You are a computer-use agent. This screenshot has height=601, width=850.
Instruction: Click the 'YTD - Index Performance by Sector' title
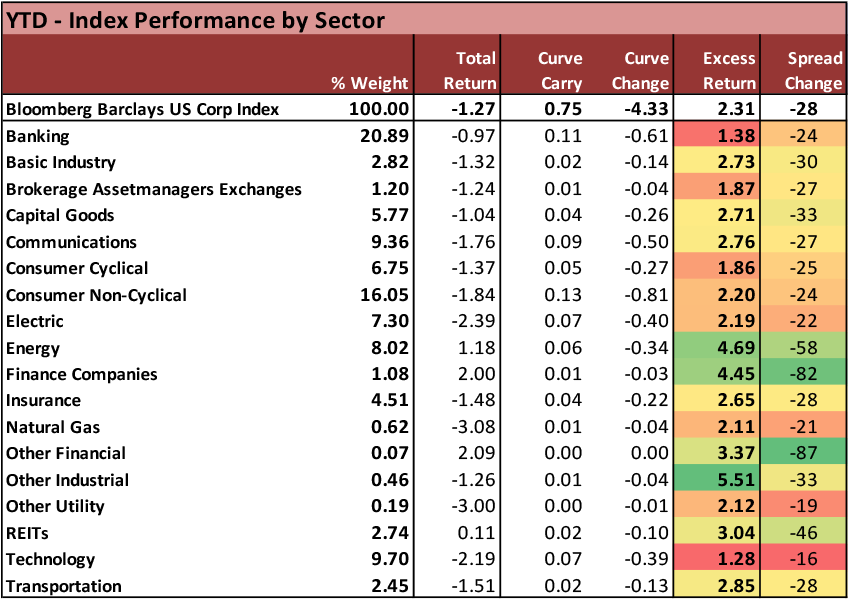pos(198,20)
